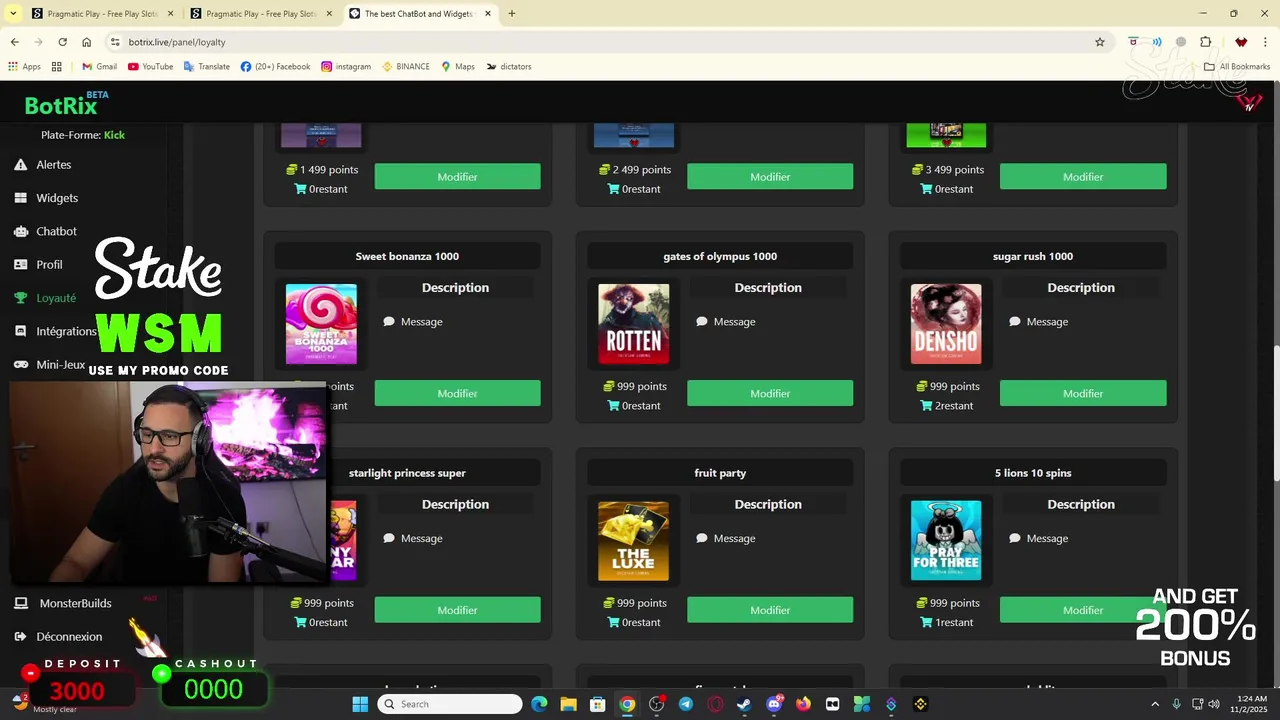Click the Densho game thumbnail
Viewport: 1280px width, 720px height.
pyautogui.click(x=946, y=324)
